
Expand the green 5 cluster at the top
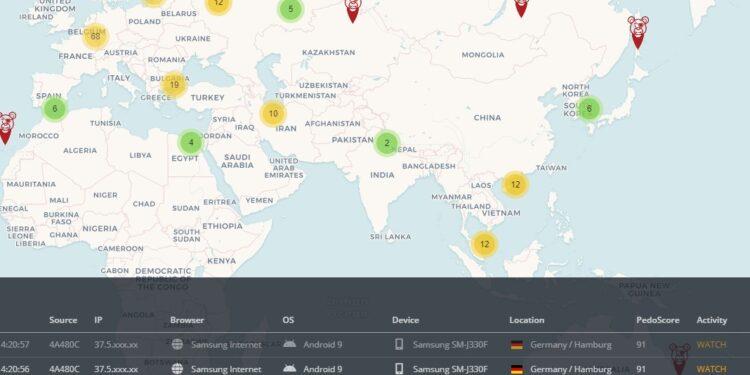[291, 9]
